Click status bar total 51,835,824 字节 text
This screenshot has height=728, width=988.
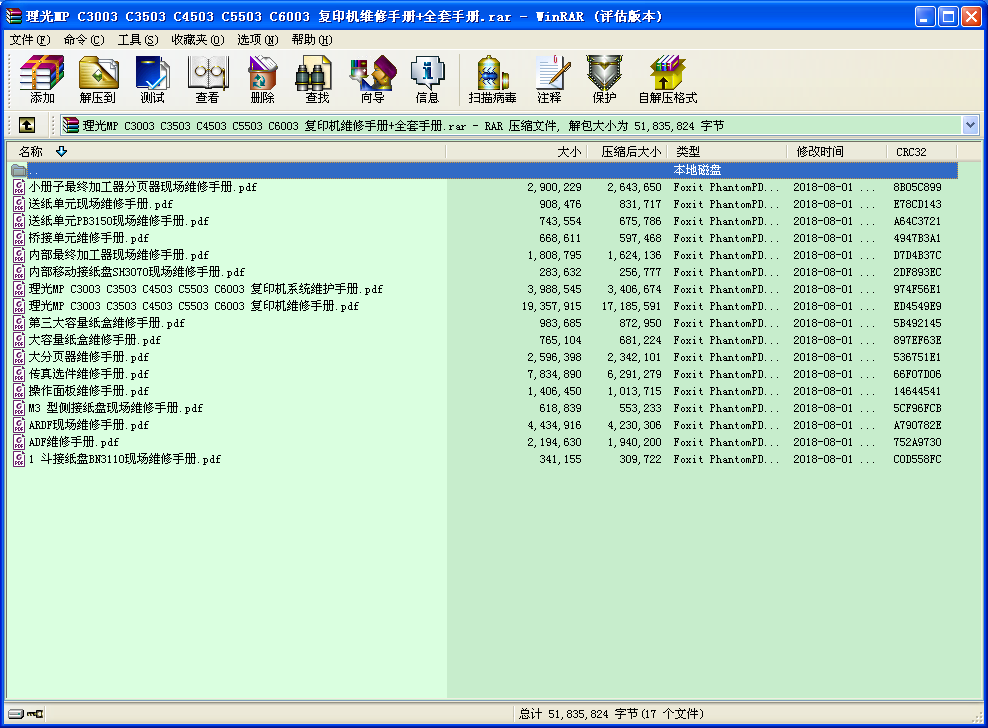click(611, 714)
